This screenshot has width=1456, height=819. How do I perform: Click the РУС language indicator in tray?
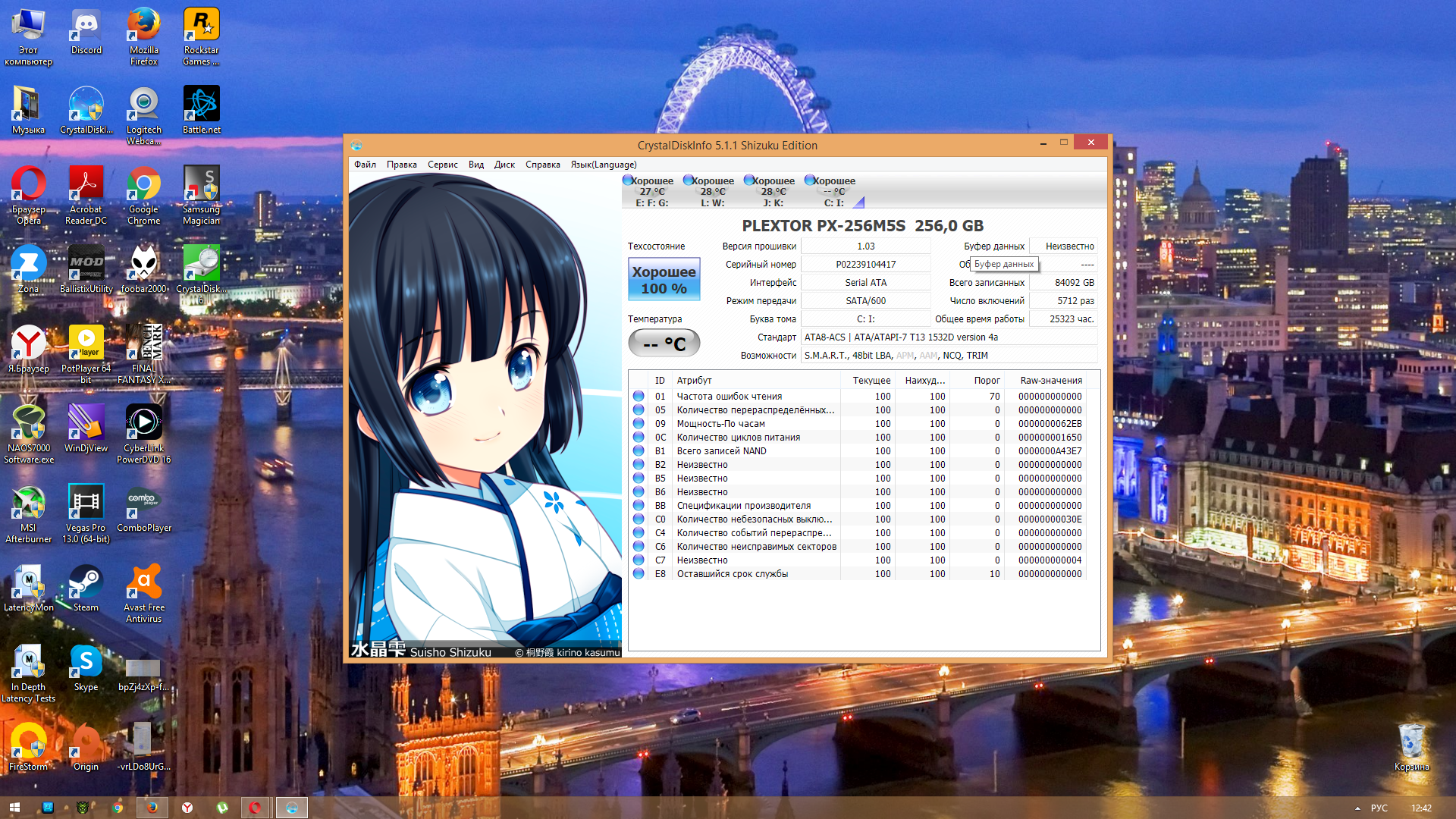1379,808
